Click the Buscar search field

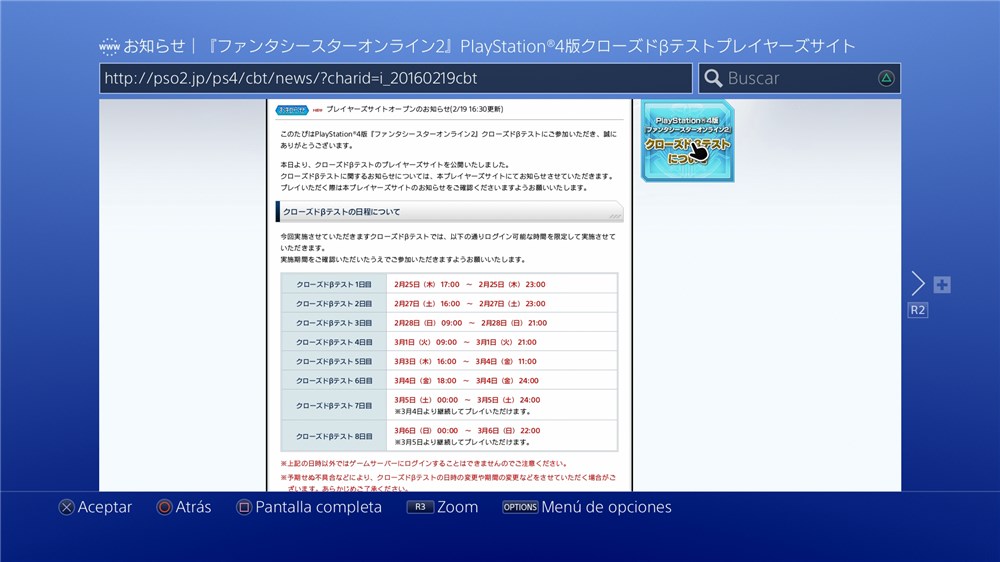tap(800, 78)
